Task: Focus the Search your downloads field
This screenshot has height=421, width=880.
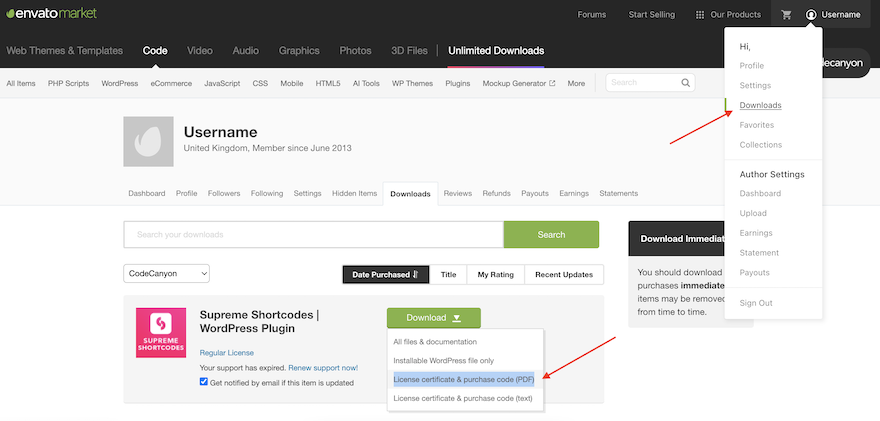Action: (313, 235)
